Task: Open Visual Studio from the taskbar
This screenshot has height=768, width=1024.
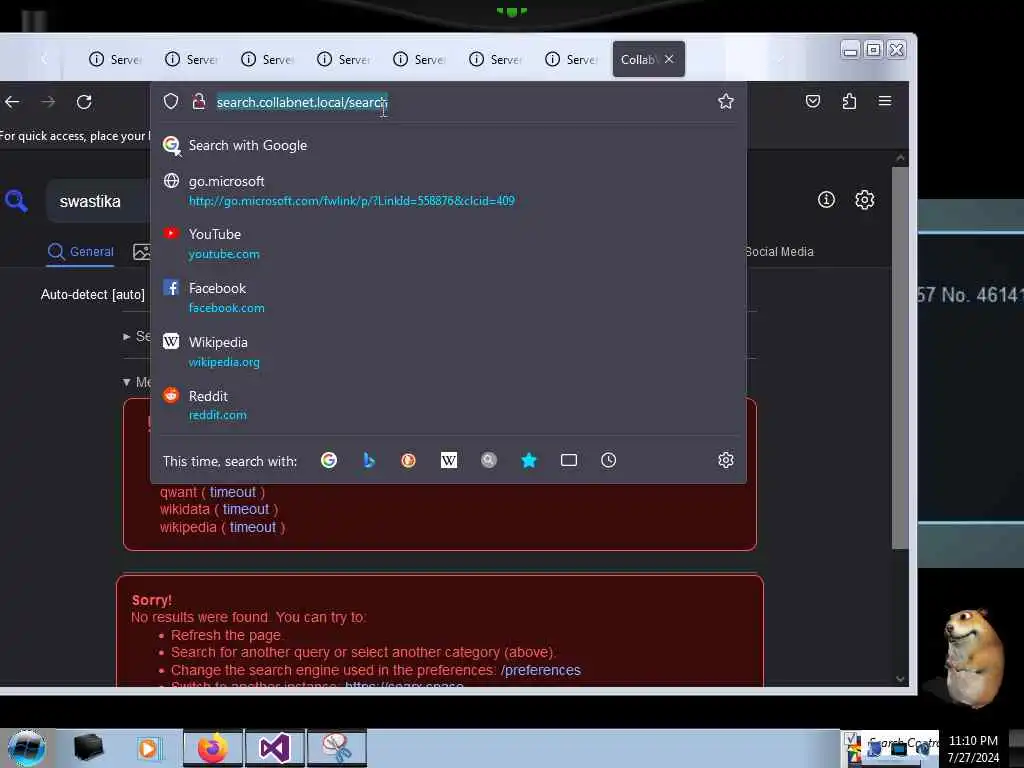Action: point(275,748)
